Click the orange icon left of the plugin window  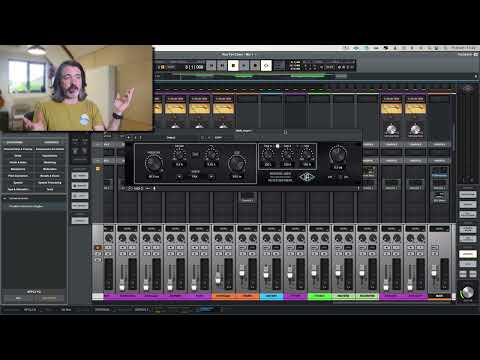(98, 169)
